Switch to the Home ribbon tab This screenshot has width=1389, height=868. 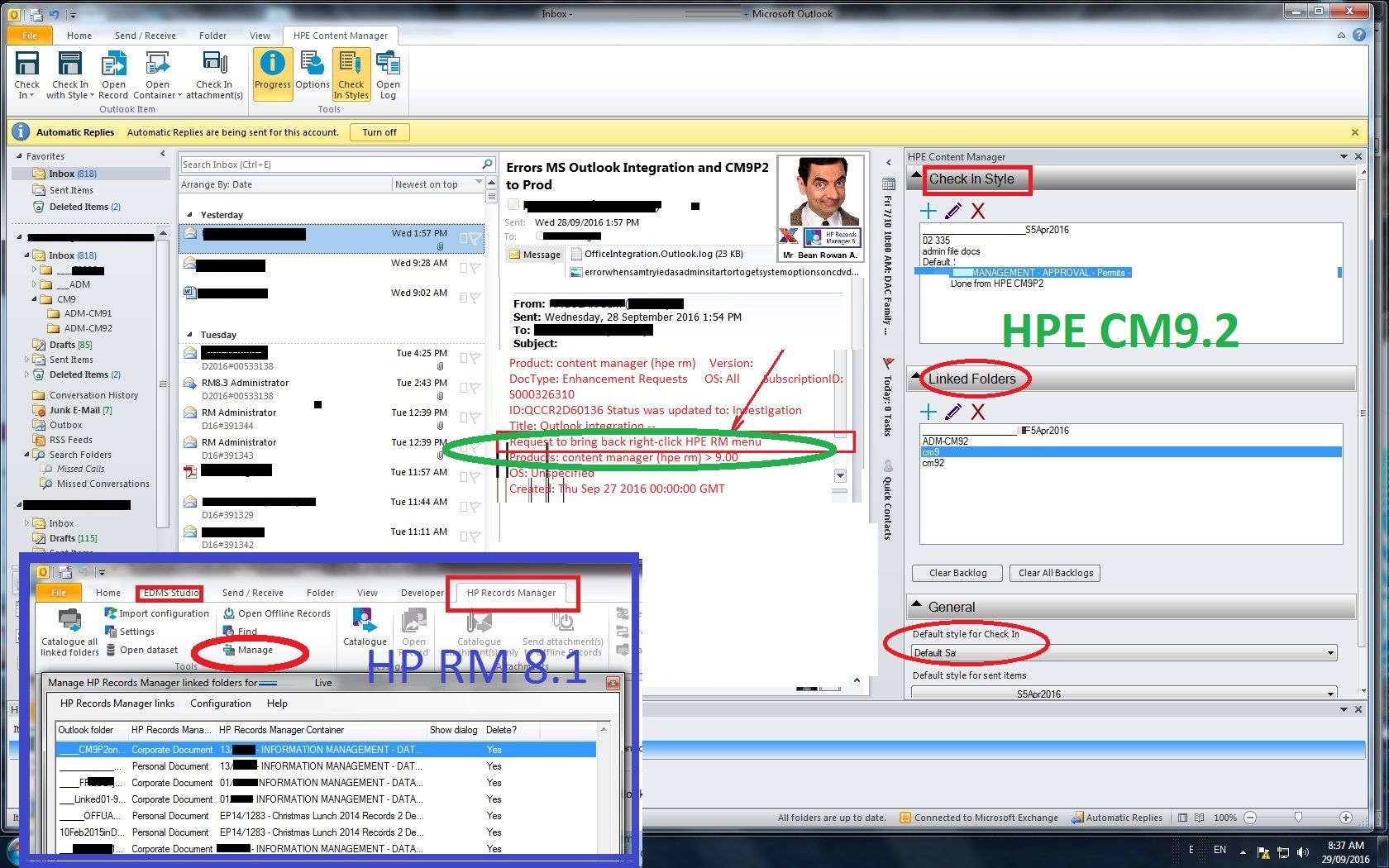79,36
